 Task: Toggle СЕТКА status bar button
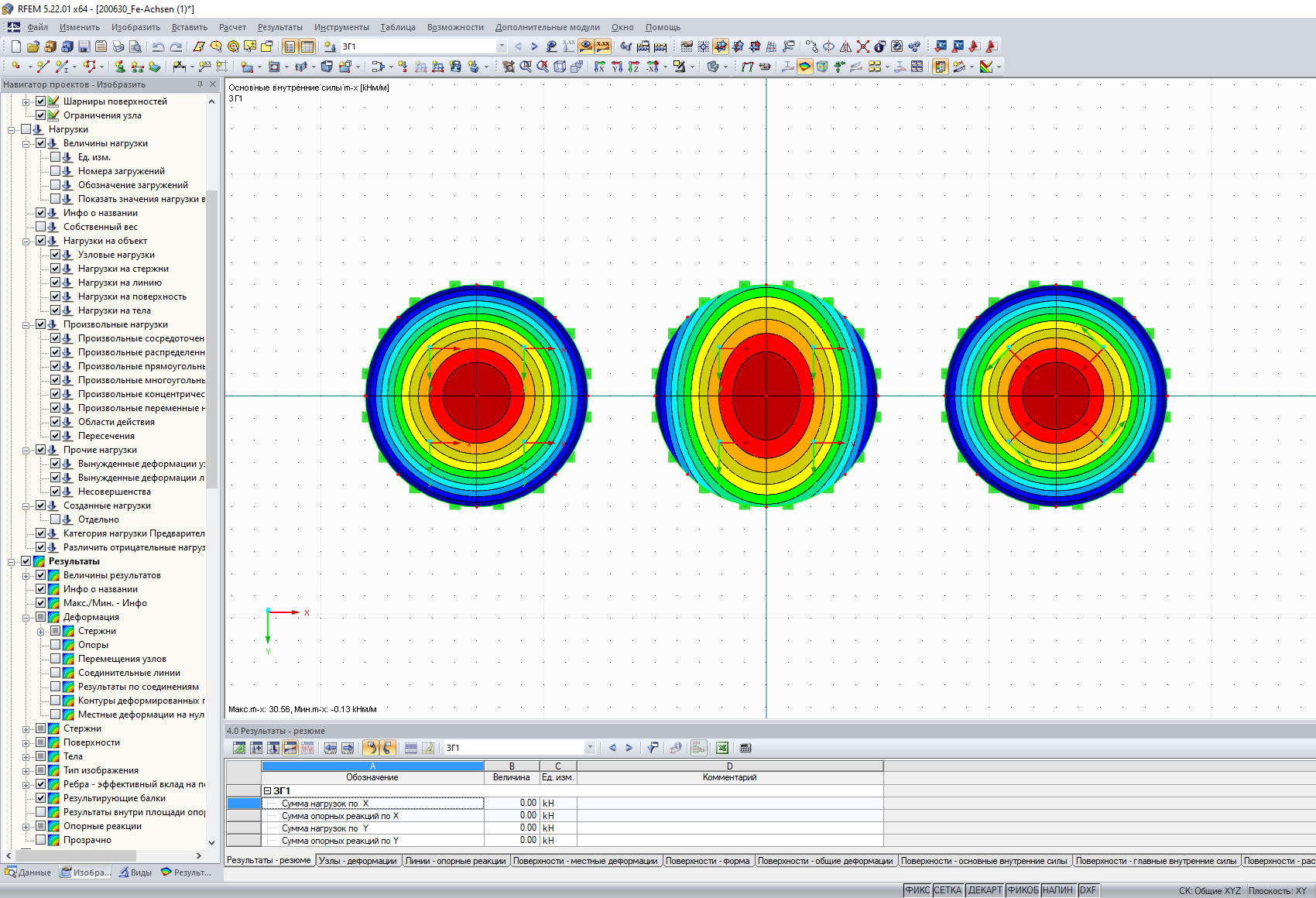pyautogui.click(x=948, y=890)
